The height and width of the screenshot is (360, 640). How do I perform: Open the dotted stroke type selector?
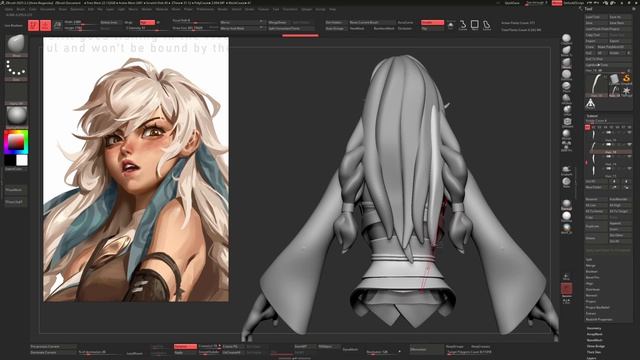16,69
